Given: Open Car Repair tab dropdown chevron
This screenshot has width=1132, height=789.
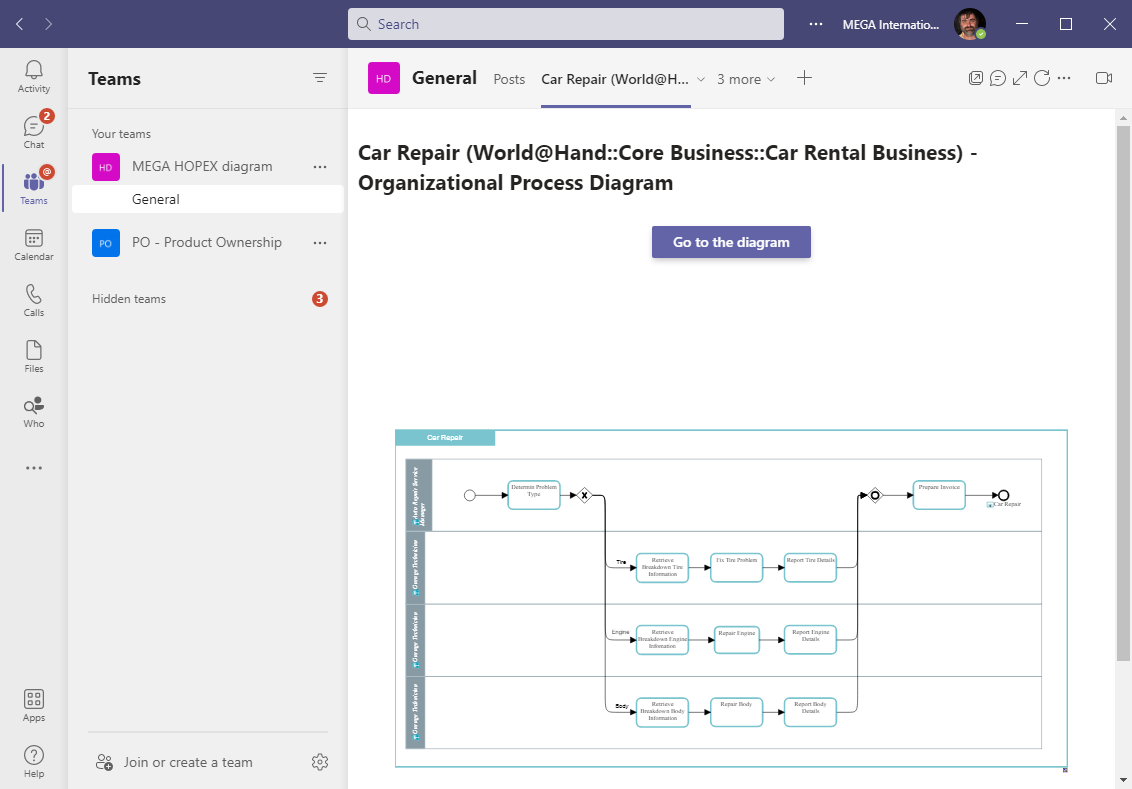Looking at the screenshot, I should [x=701, y=80].
